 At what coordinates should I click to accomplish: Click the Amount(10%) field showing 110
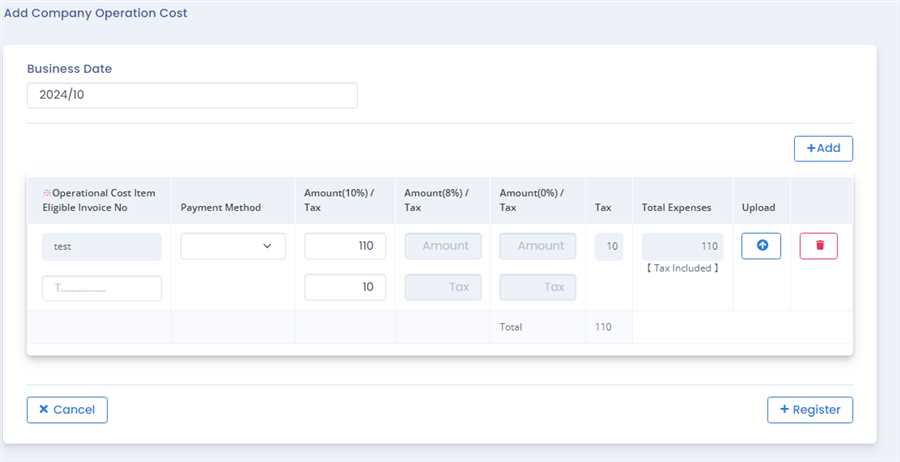coord(345,246)
